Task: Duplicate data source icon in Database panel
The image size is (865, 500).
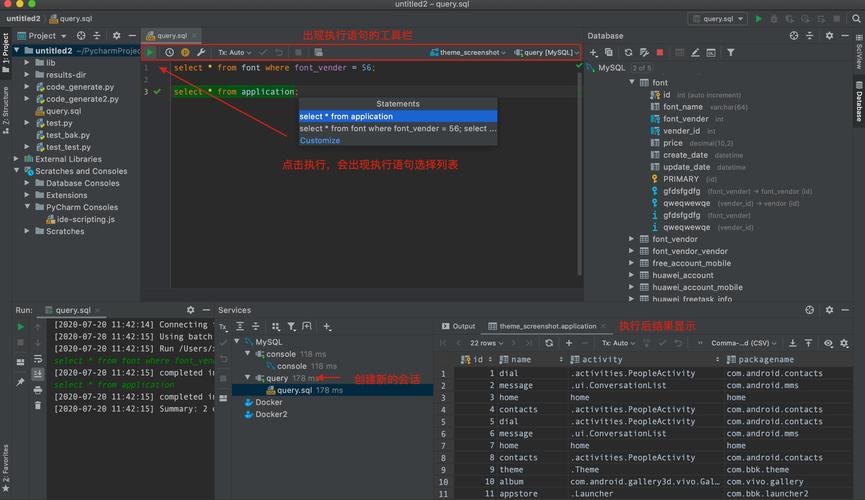Action: click(x=608, y=52)
